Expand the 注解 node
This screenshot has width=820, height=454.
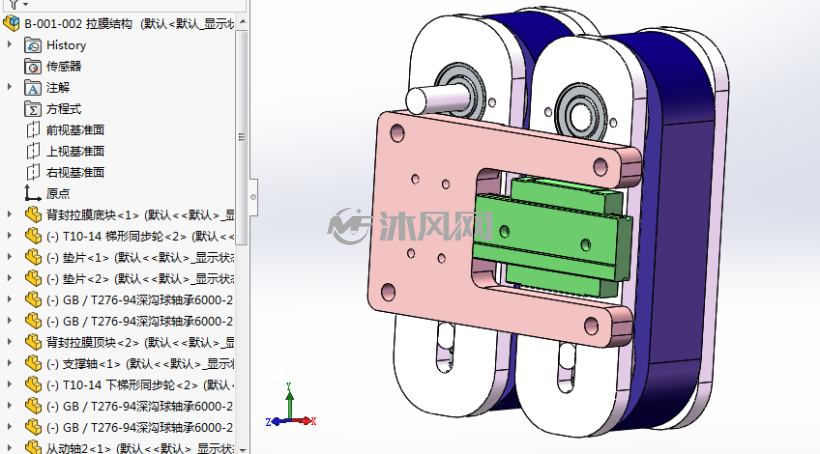pyautogui.click(x=9, y=87)
